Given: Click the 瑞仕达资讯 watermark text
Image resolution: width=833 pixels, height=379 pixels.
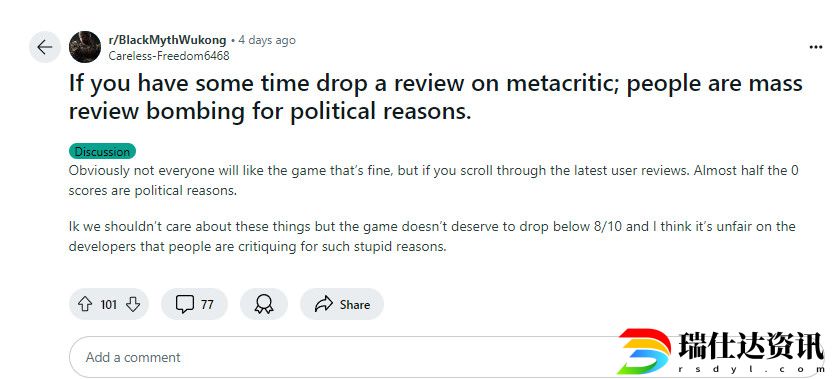Looking at the screenshot, I should [751, 346].
